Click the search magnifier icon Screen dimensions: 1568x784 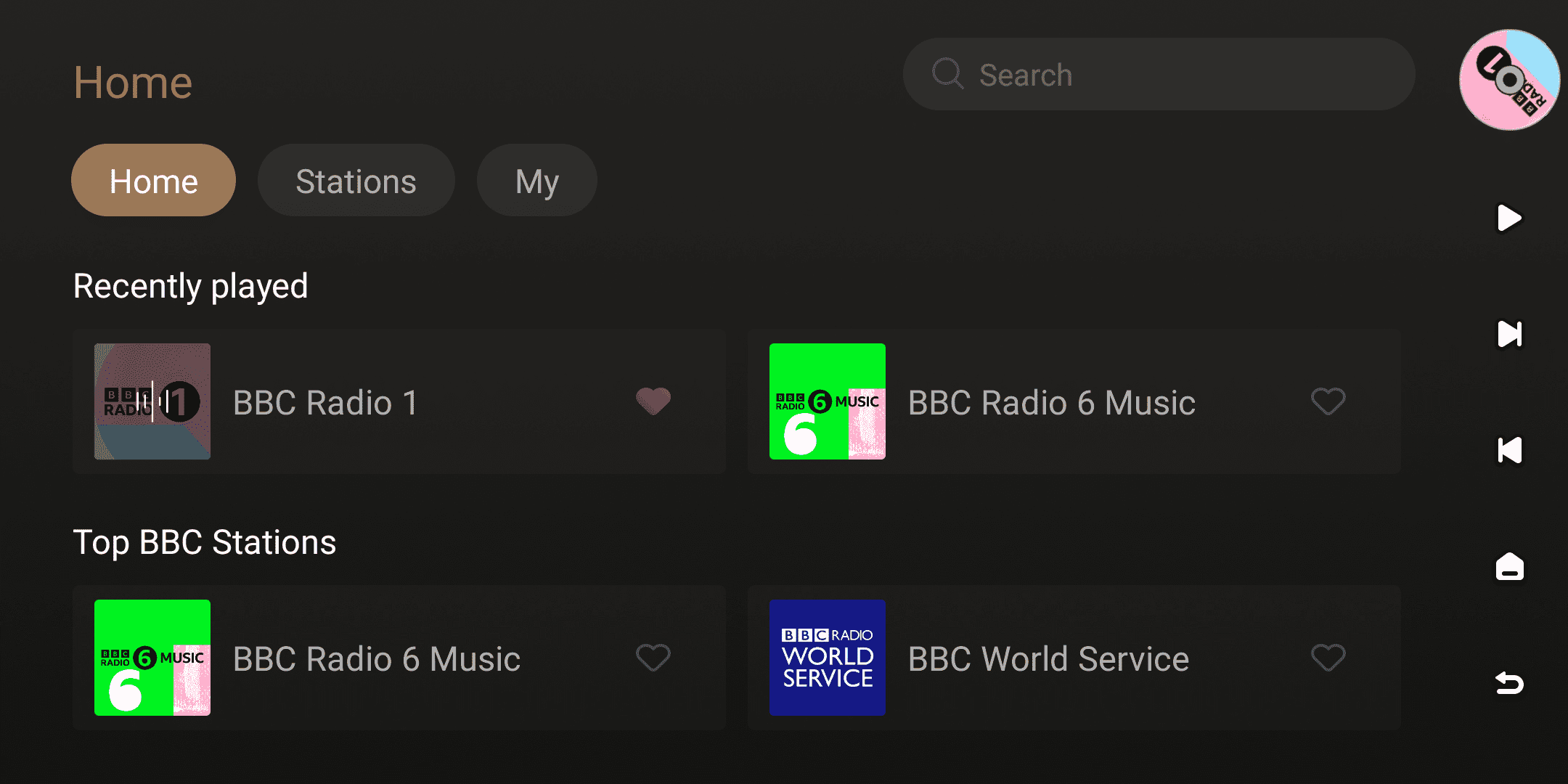pos(947,74)
